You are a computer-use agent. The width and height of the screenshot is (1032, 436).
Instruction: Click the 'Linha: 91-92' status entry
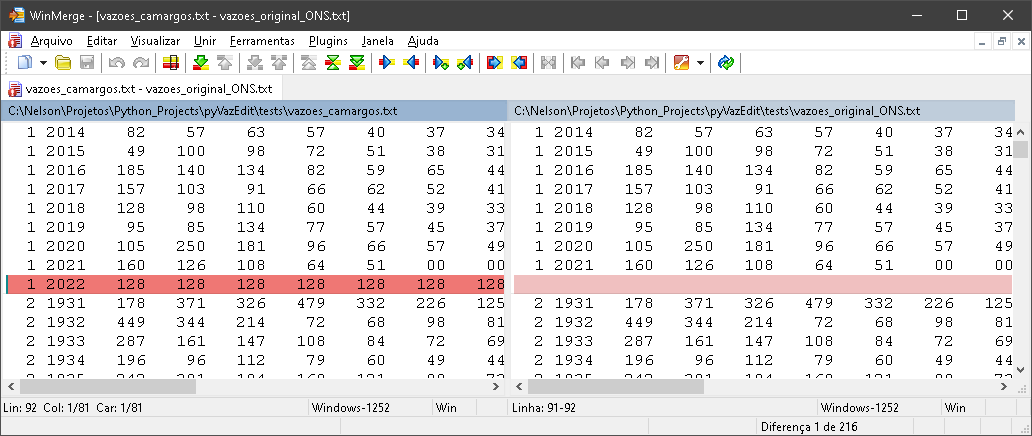(544, 408)
